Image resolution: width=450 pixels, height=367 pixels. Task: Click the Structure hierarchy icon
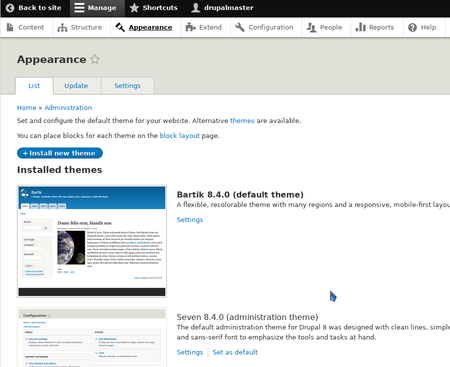(x=62, y=27)
